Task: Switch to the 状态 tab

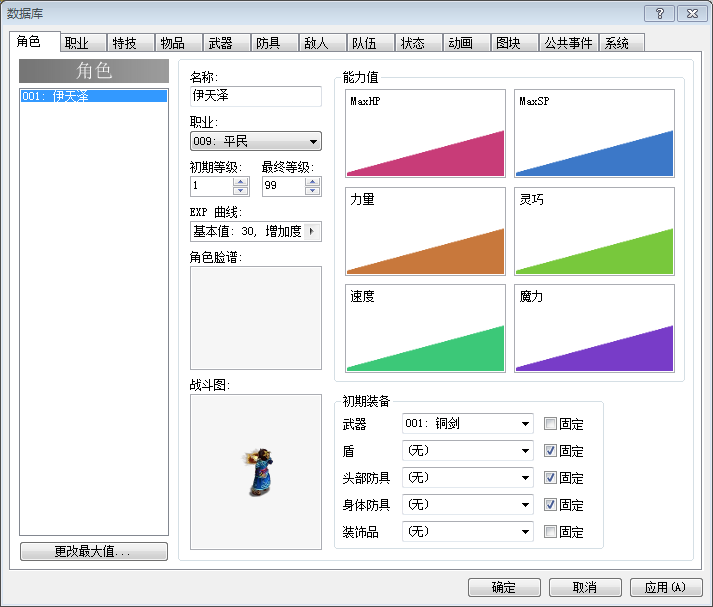Action: click(x=419, y=43)
